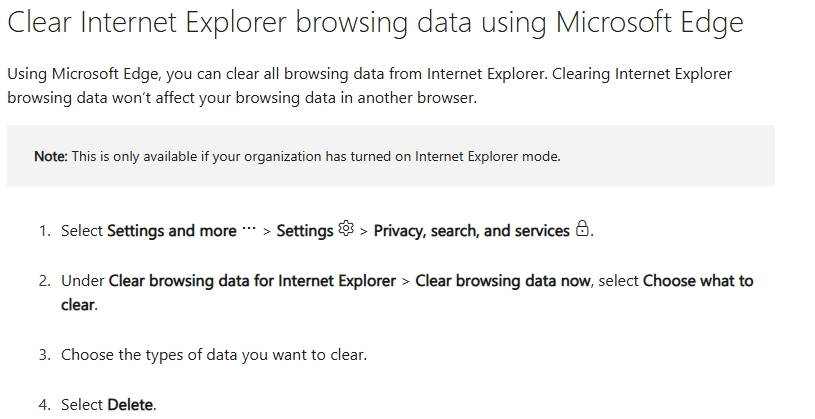815x419 pixels.
Task: Click the bold 'Settings and more' text
Action: tap(172, 231)
